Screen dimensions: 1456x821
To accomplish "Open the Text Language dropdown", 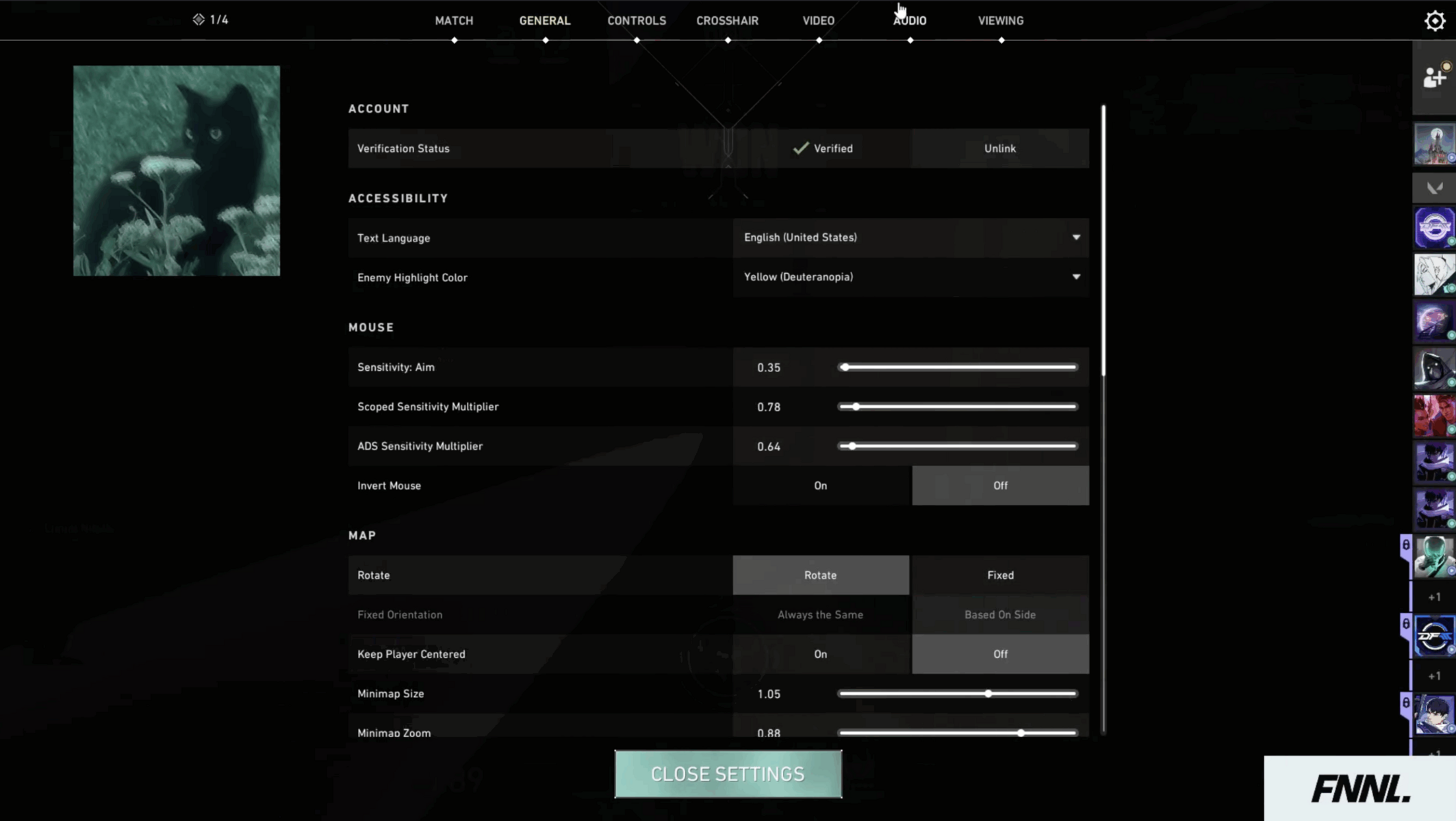I will pos(910,237).
